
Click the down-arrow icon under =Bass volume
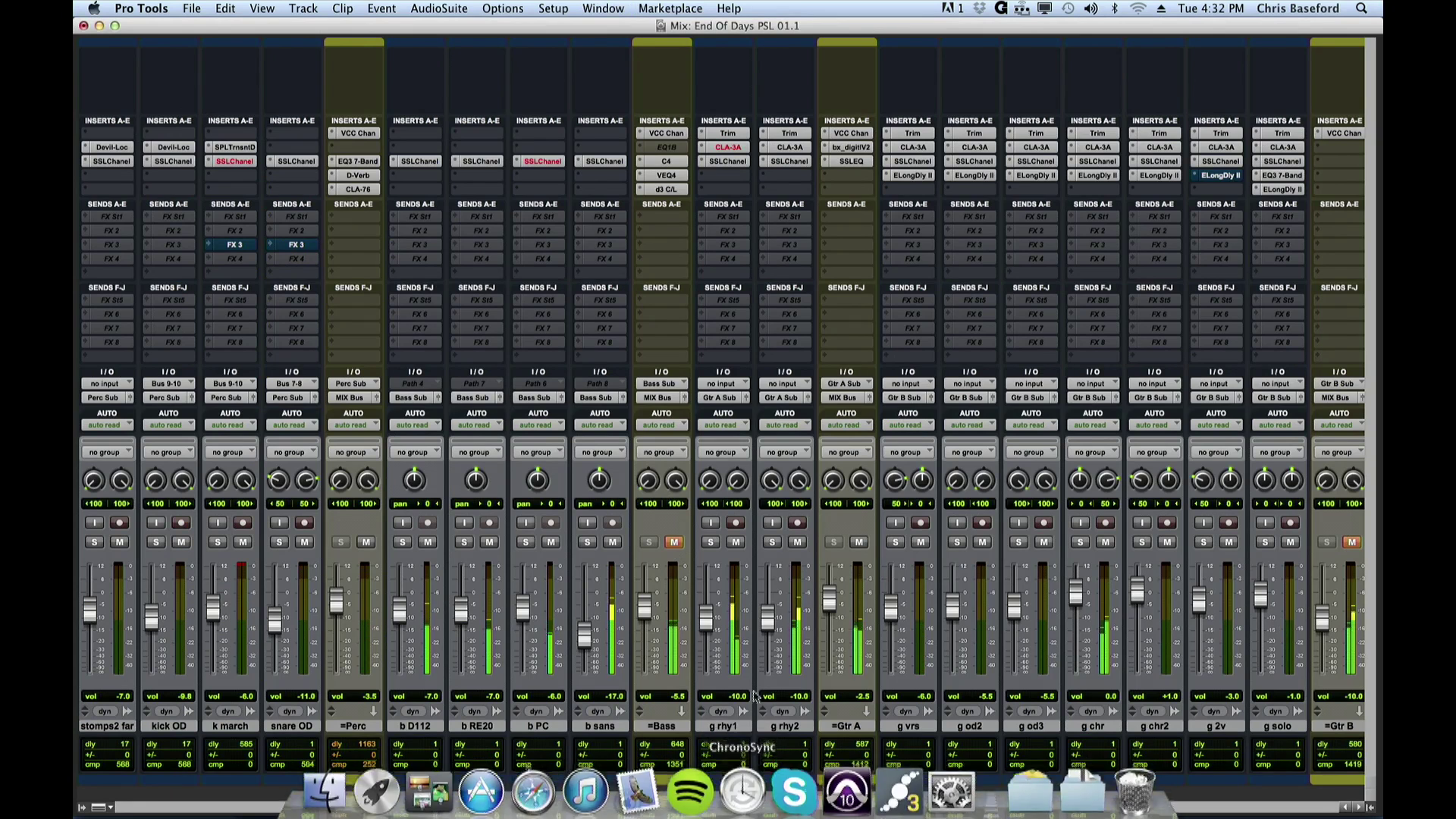coord(681,711)
